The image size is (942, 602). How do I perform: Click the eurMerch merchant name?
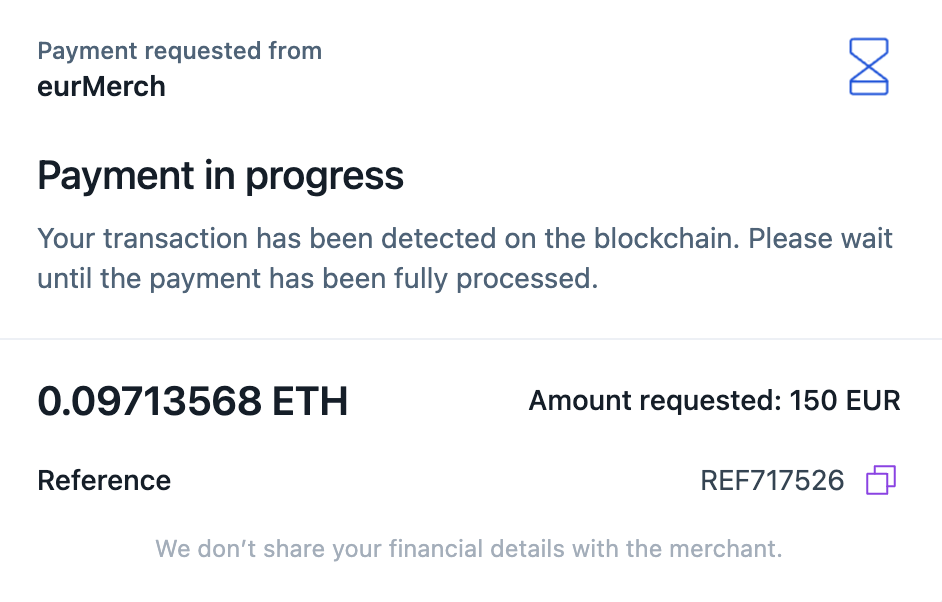101,87
